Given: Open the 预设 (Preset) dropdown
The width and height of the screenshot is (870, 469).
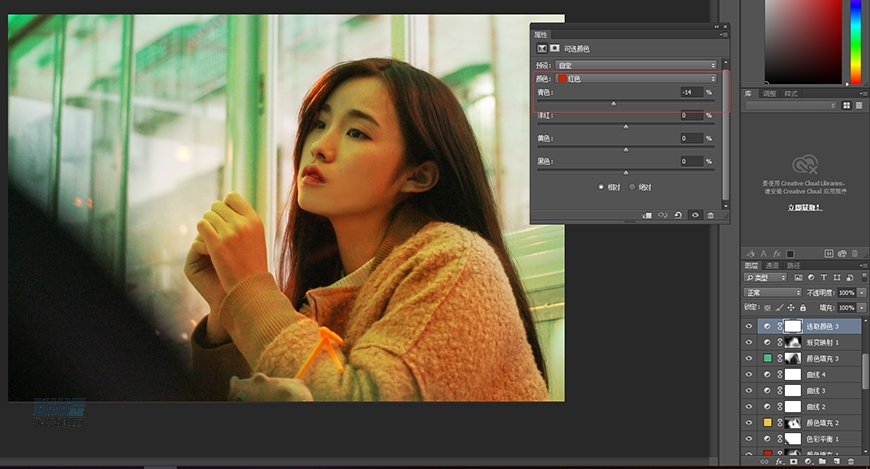Looking at the screenshot, I should point(639,65).
